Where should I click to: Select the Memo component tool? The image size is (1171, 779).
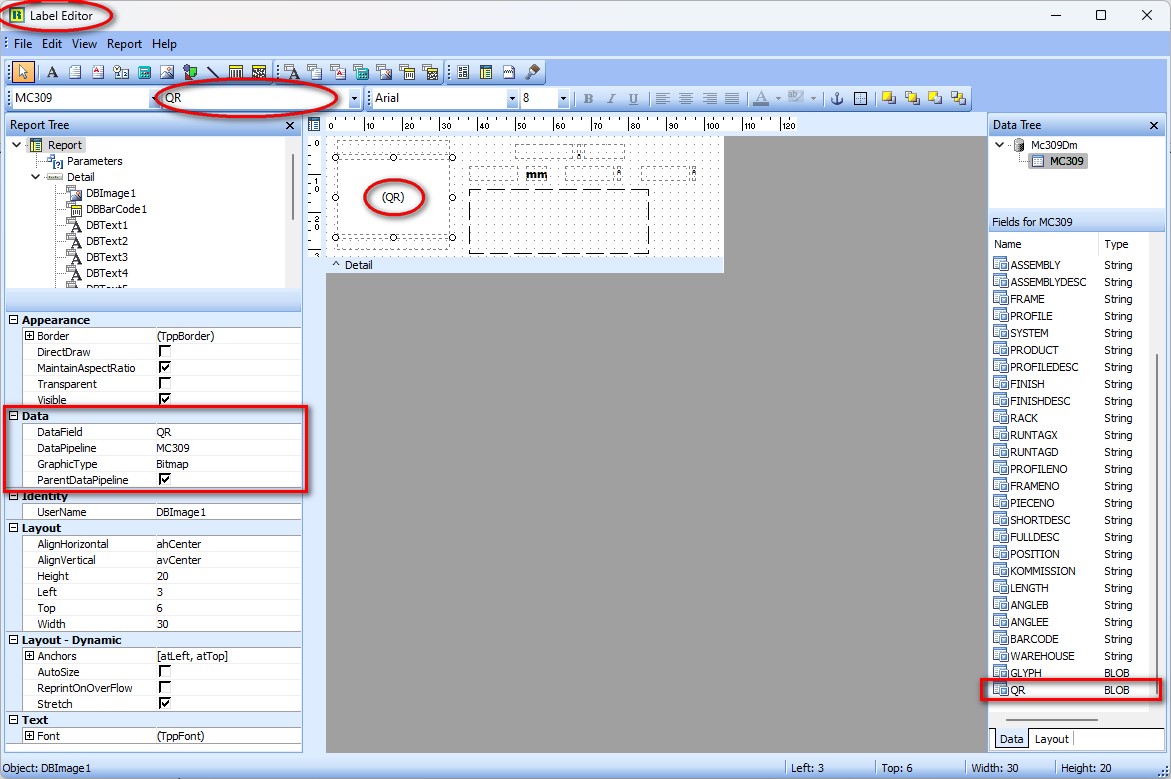pyautogui.click(x=75, y=72)
